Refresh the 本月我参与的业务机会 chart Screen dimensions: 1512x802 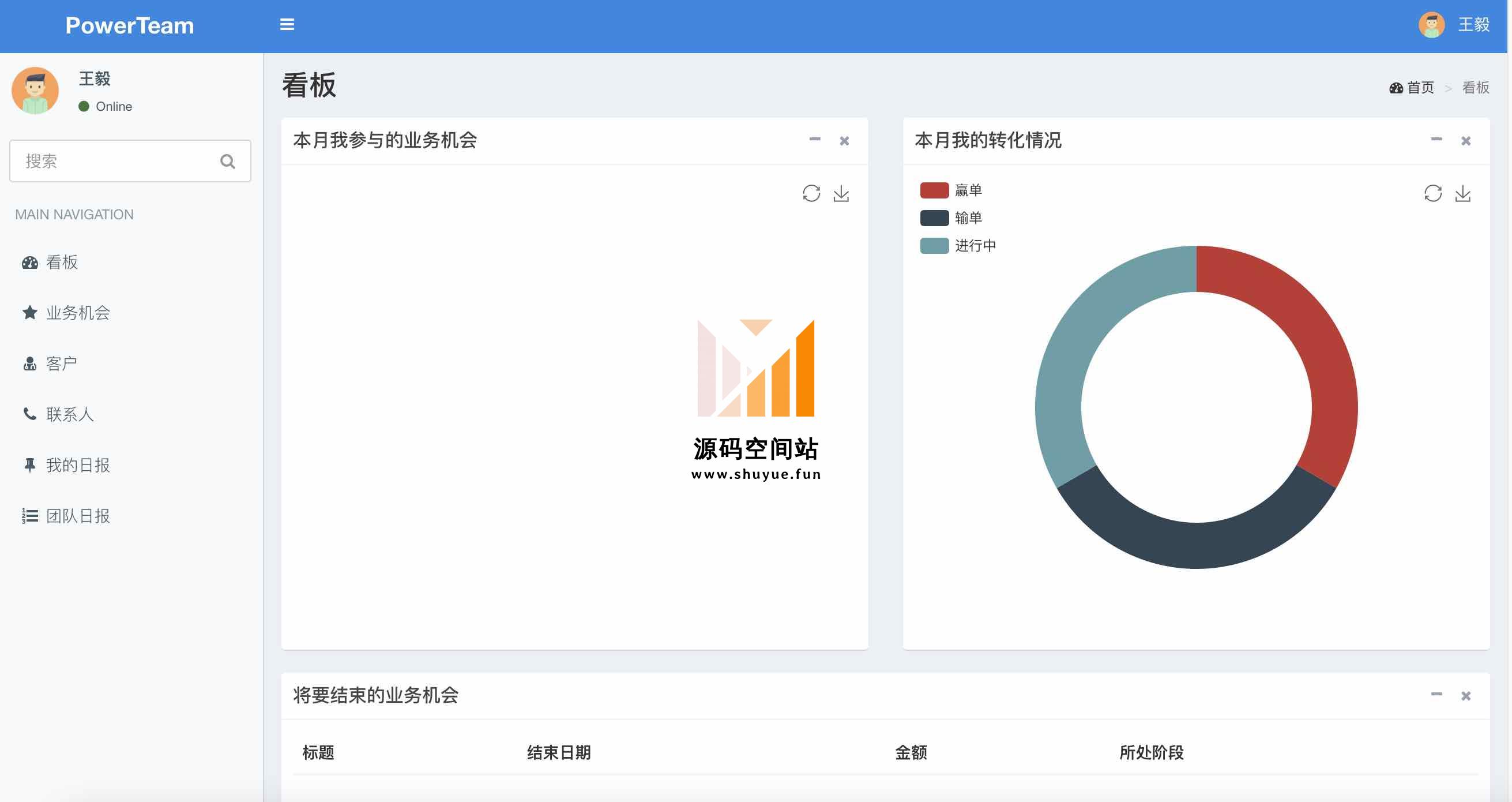point(811,194)
